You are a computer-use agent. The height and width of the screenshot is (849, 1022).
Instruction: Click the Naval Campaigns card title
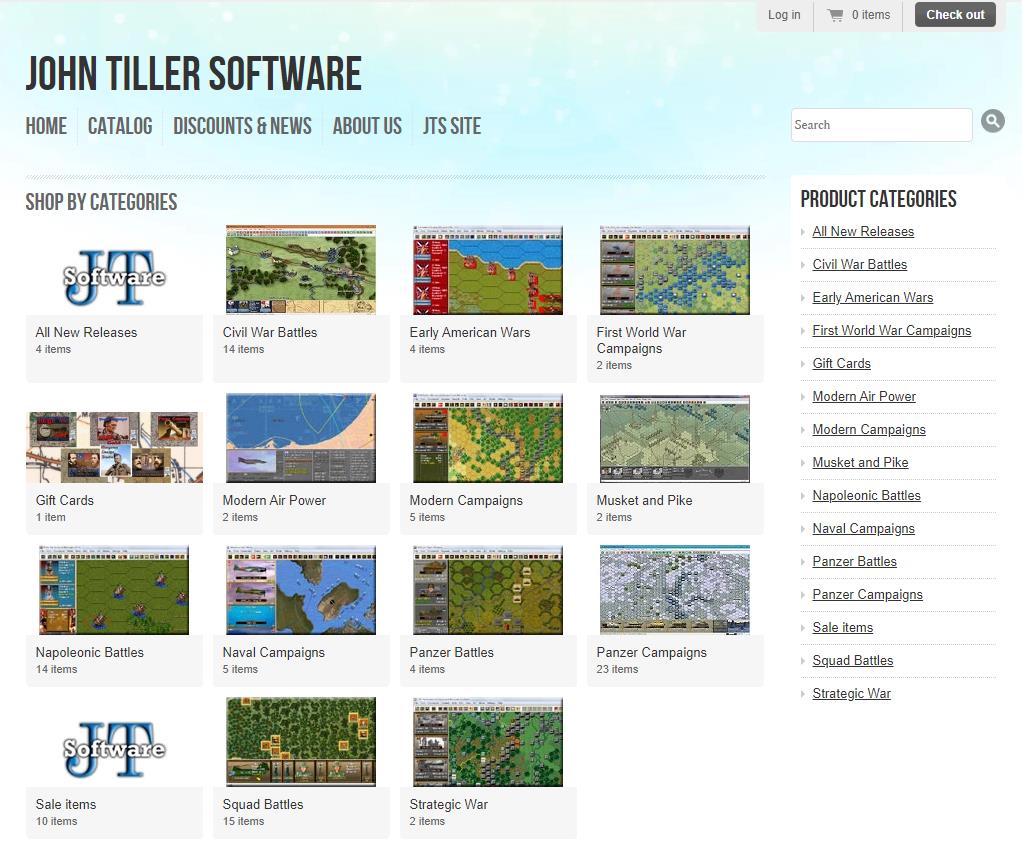[x=274, y=652]
